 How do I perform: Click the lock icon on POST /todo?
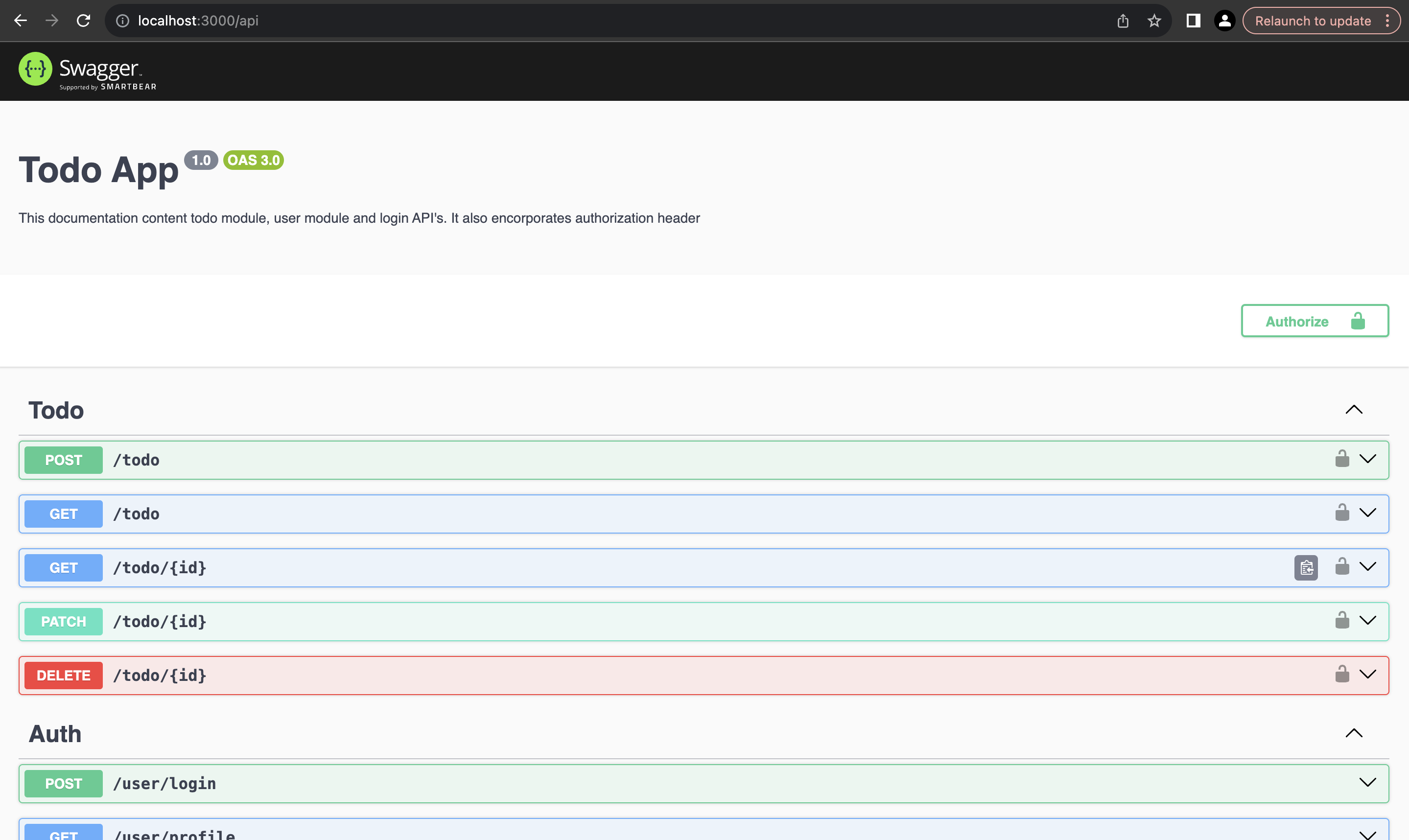pyautogui.click(x=1341, y=459)
